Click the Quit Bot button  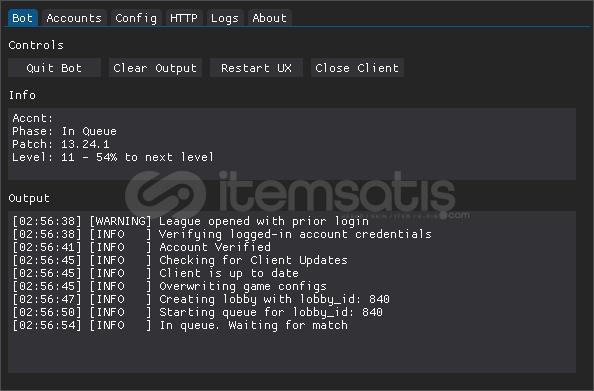(54, 68)
